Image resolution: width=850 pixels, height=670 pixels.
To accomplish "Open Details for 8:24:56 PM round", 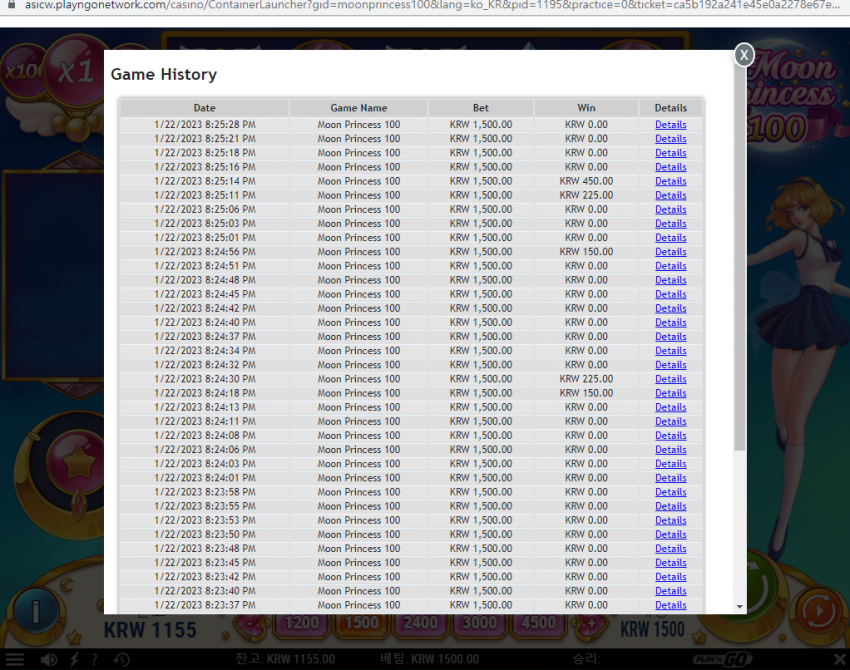I will (x=671, y=252).
